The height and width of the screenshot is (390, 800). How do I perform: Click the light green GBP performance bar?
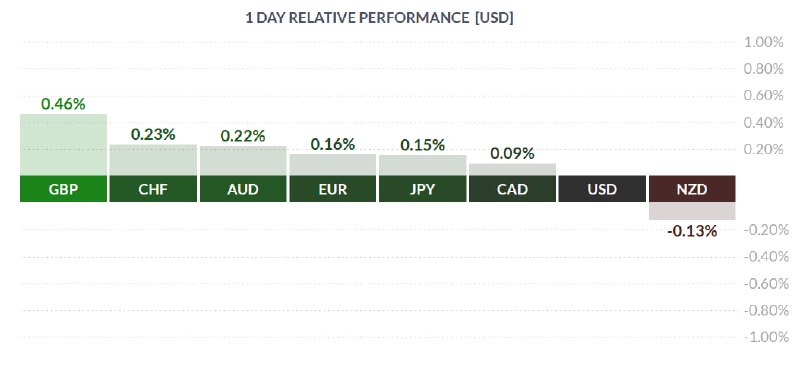63,145
